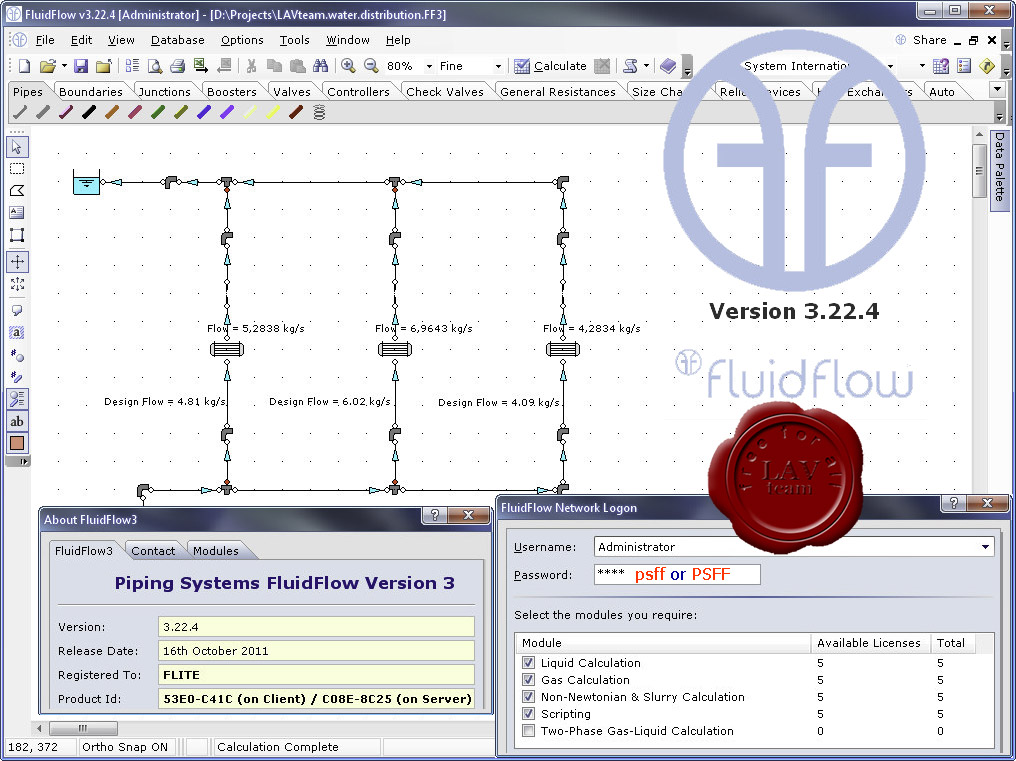The width and height of the screenshot is (1016, 761).
Task: Uncheck the Scripting module
Action: (x=529, y=714)
